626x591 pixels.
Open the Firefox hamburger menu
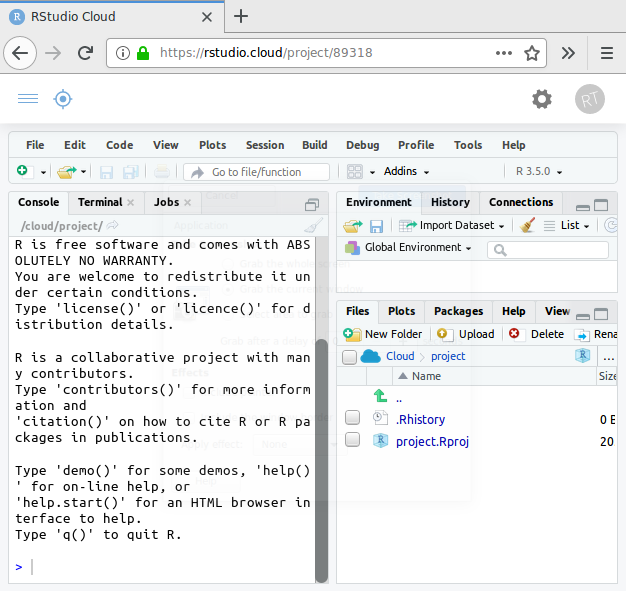[x=607, y=53]
